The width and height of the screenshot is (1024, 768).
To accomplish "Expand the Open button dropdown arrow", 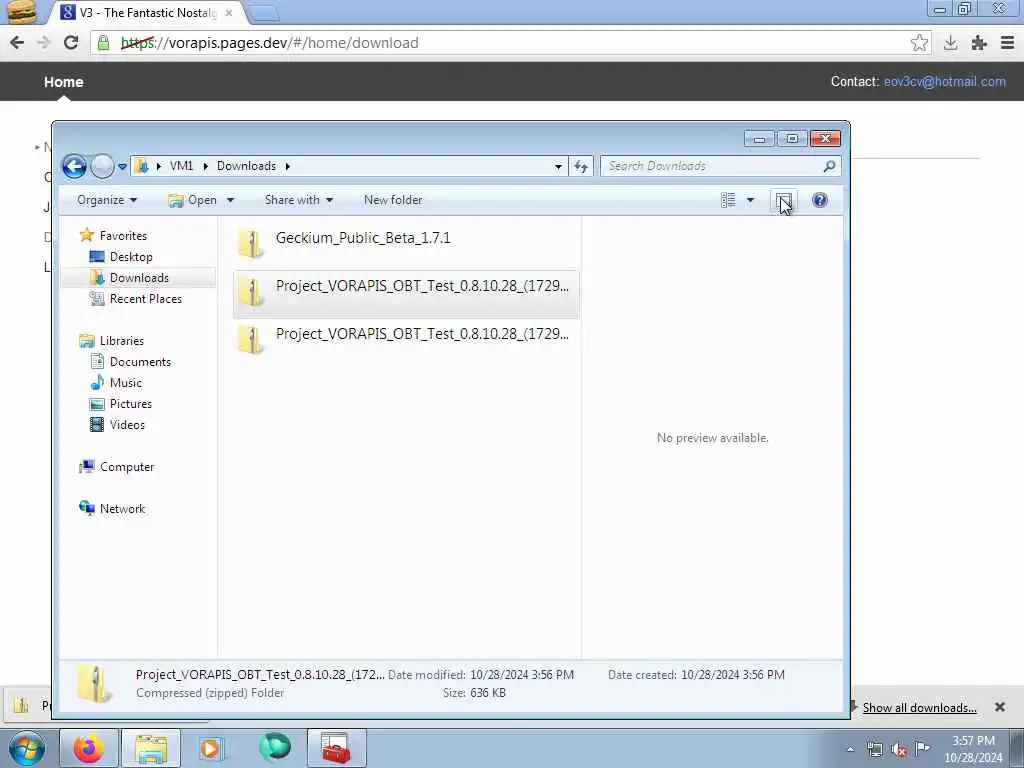I will pos(230,200).
